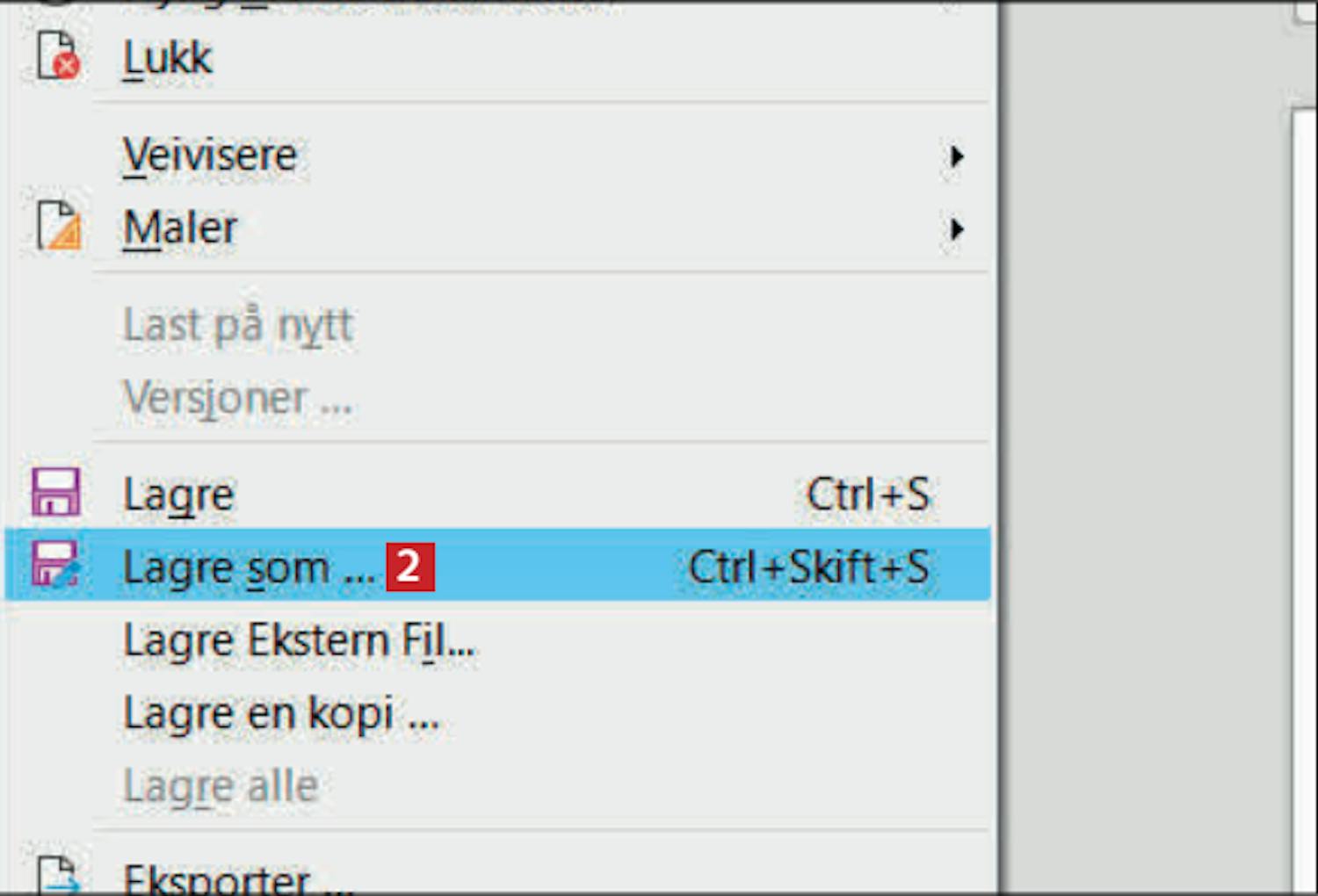This screenshot has height=896, width=1318.
Task: Open the Veivisere menu entry
Action: pos(497,156)
